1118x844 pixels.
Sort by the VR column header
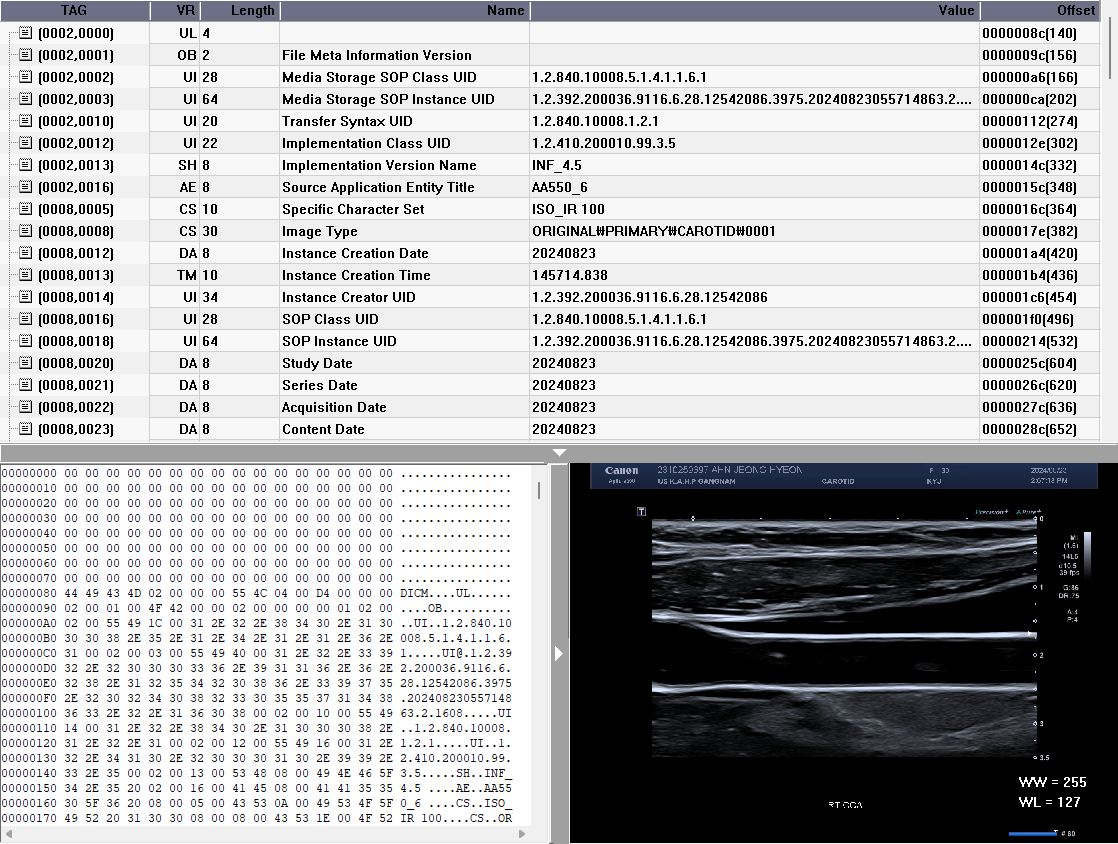175,10
